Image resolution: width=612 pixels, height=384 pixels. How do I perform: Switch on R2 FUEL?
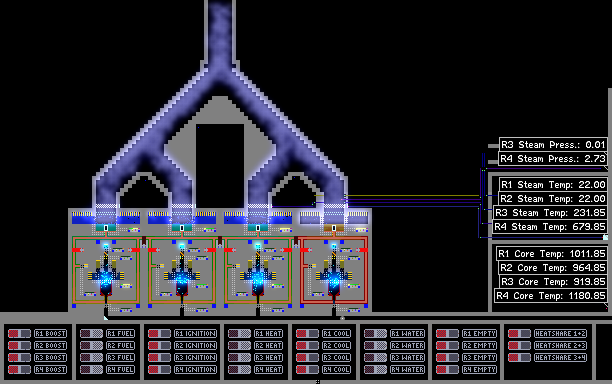point(91,345)
